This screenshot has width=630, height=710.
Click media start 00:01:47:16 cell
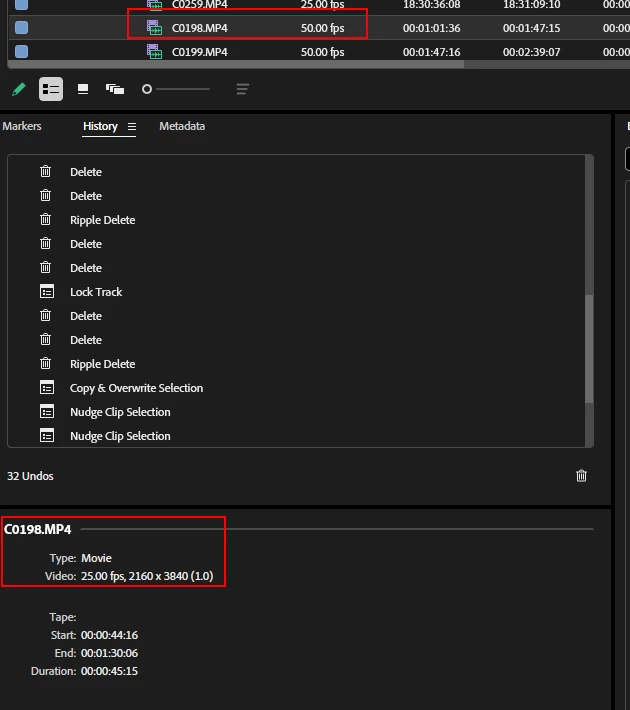pos(432,52)
